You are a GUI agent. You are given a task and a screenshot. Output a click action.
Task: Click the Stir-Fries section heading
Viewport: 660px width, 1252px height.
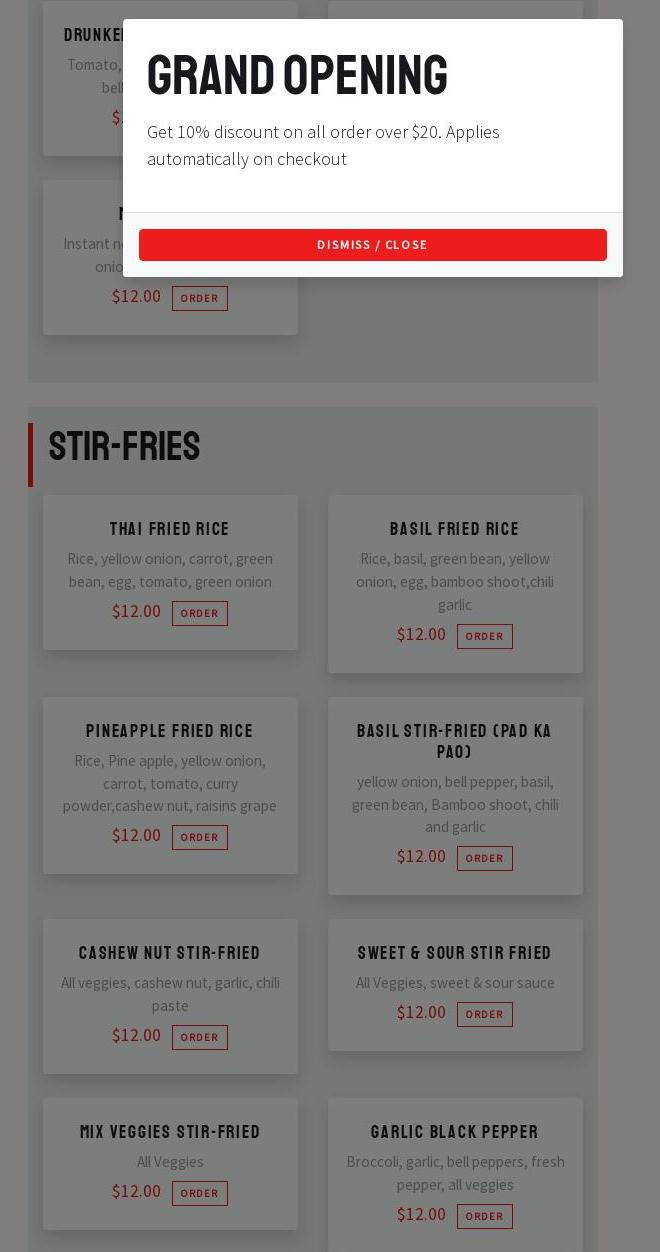coord(124,447)
